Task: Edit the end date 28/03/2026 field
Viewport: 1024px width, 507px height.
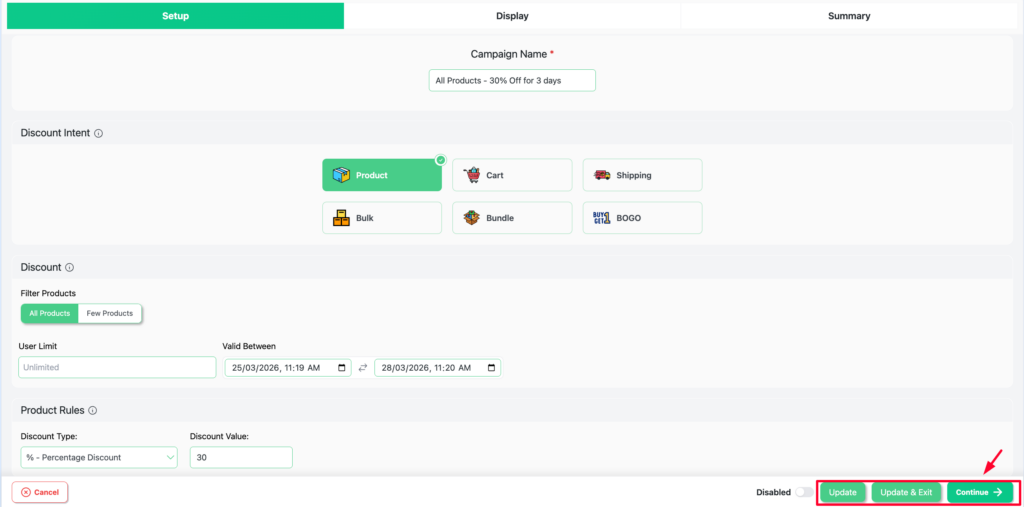Action: pyautogui.click(x=438, y=368)
